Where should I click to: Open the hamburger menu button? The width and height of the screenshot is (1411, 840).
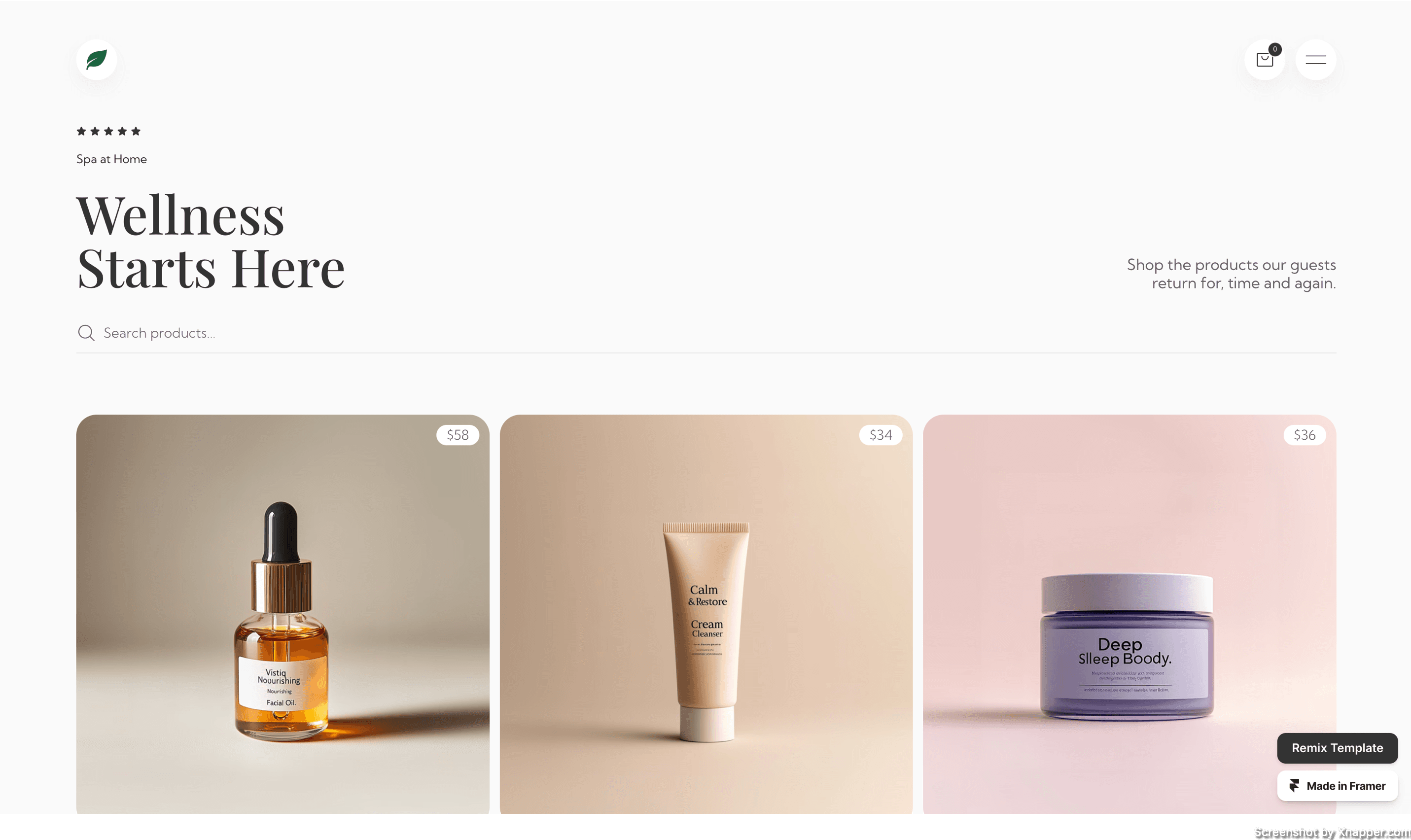coord(1315,60)
